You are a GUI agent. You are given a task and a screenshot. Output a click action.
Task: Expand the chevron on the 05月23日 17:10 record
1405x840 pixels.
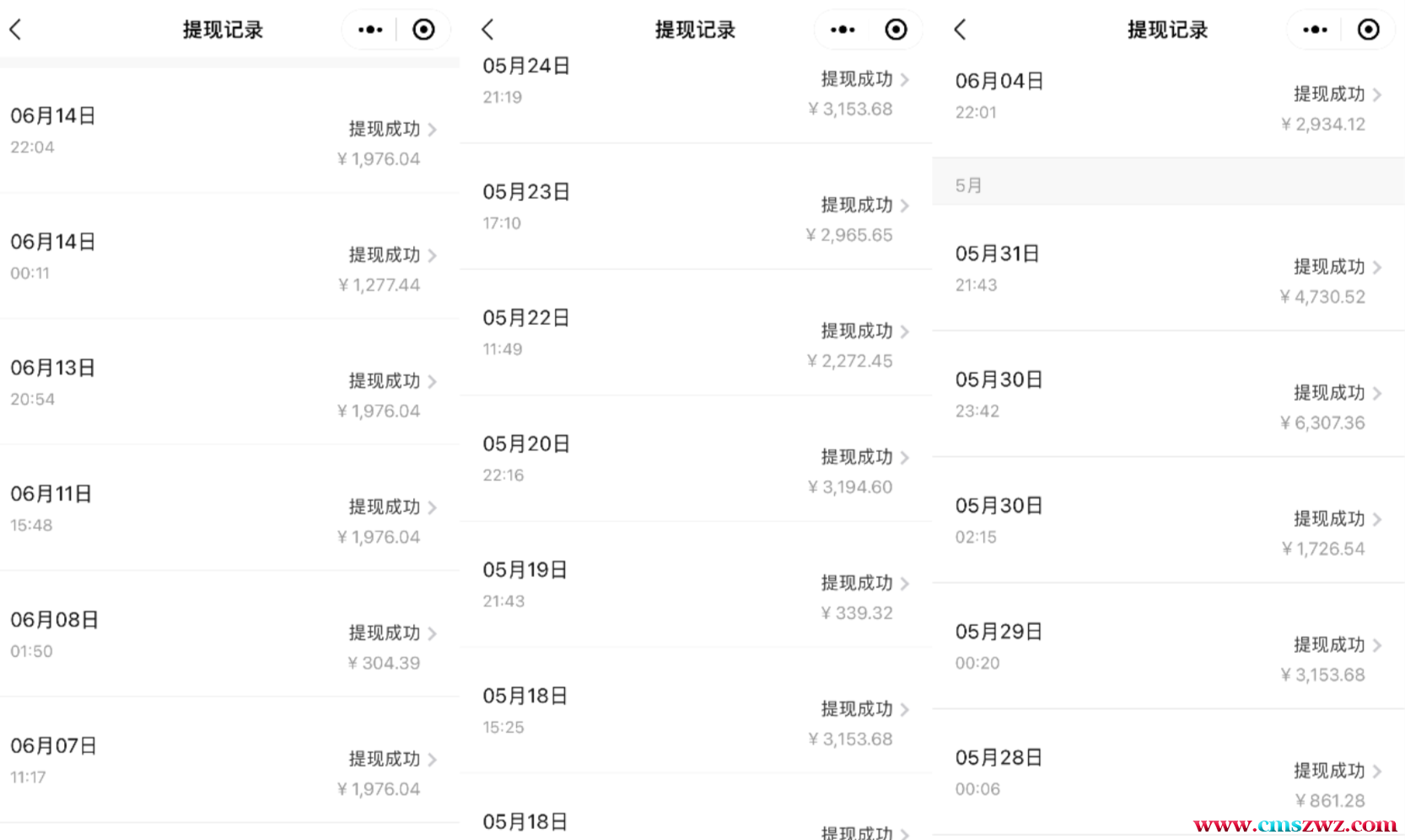point(905,206)
